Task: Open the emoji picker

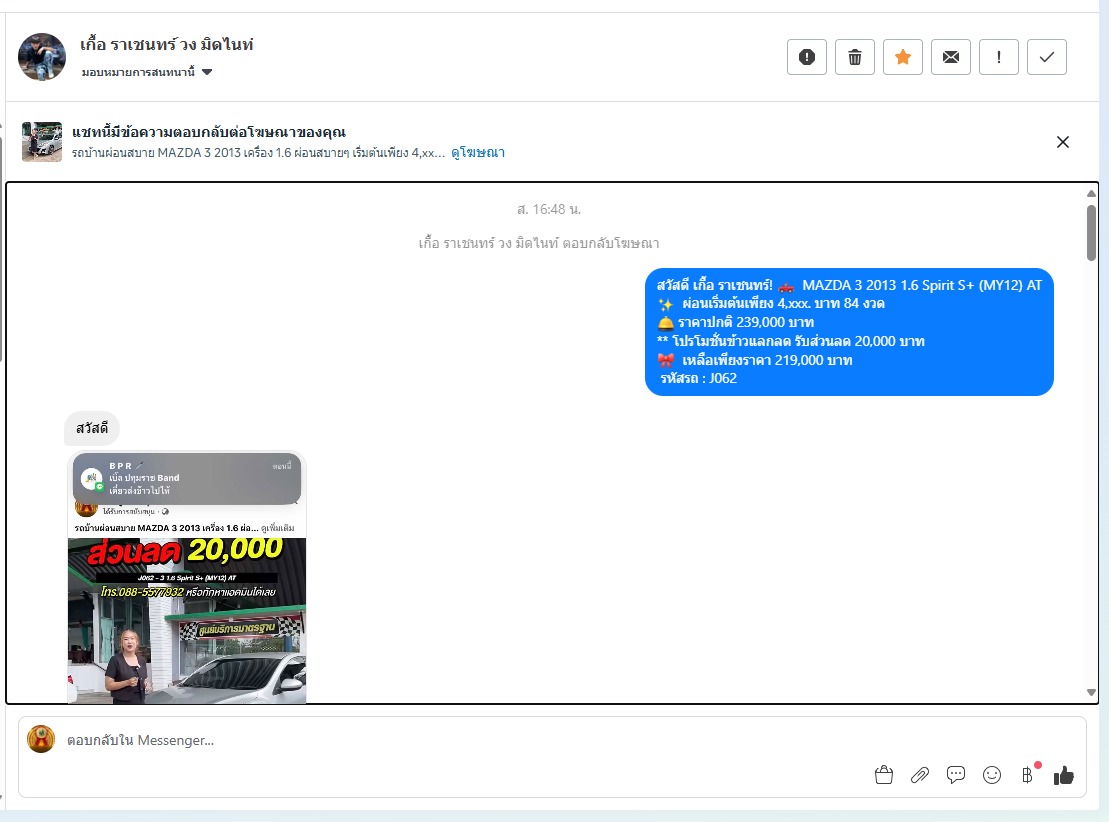Action: click(x=992, y=775)
